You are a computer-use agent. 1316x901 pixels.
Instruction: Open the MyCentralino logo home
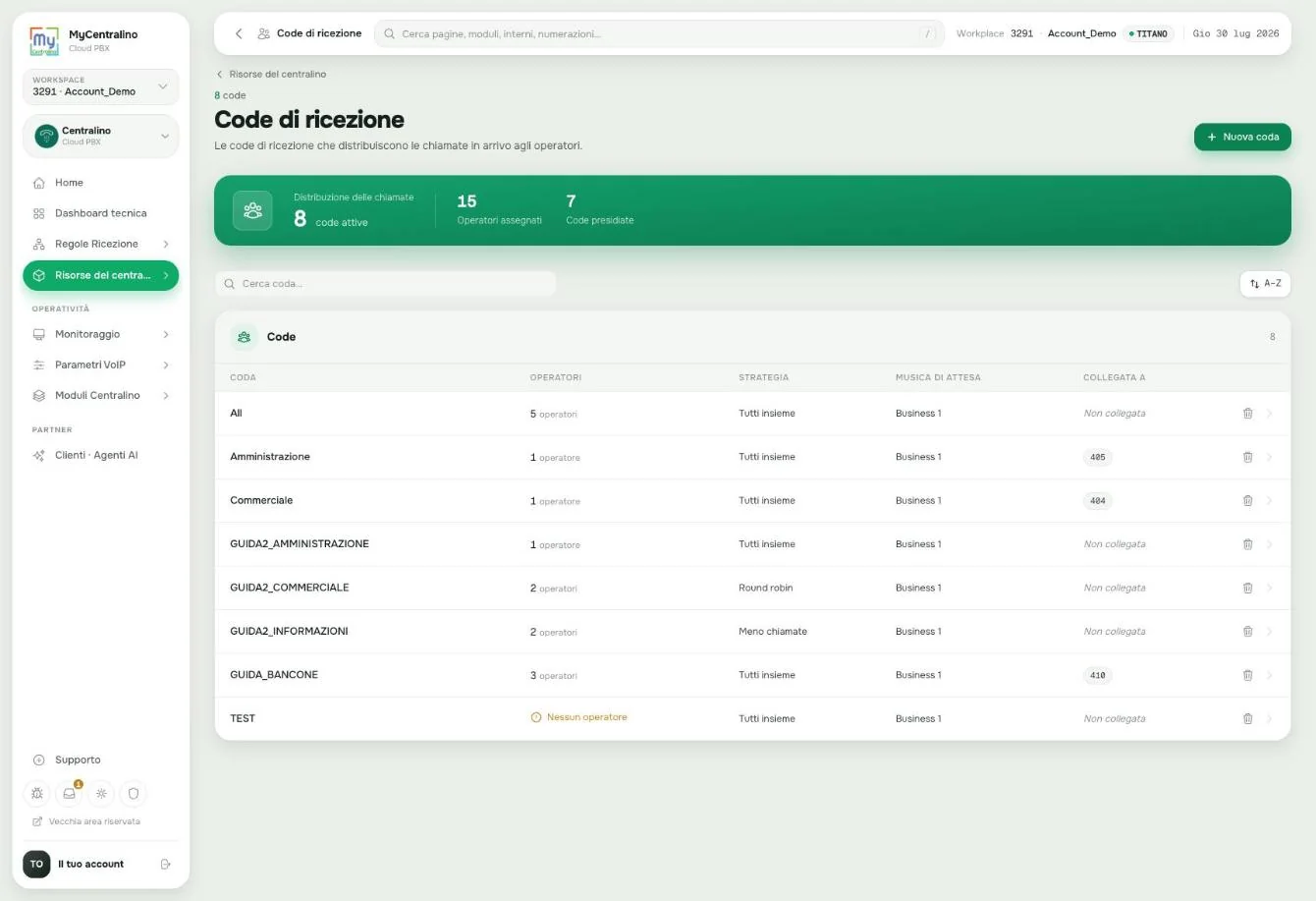tap(44, 40)
